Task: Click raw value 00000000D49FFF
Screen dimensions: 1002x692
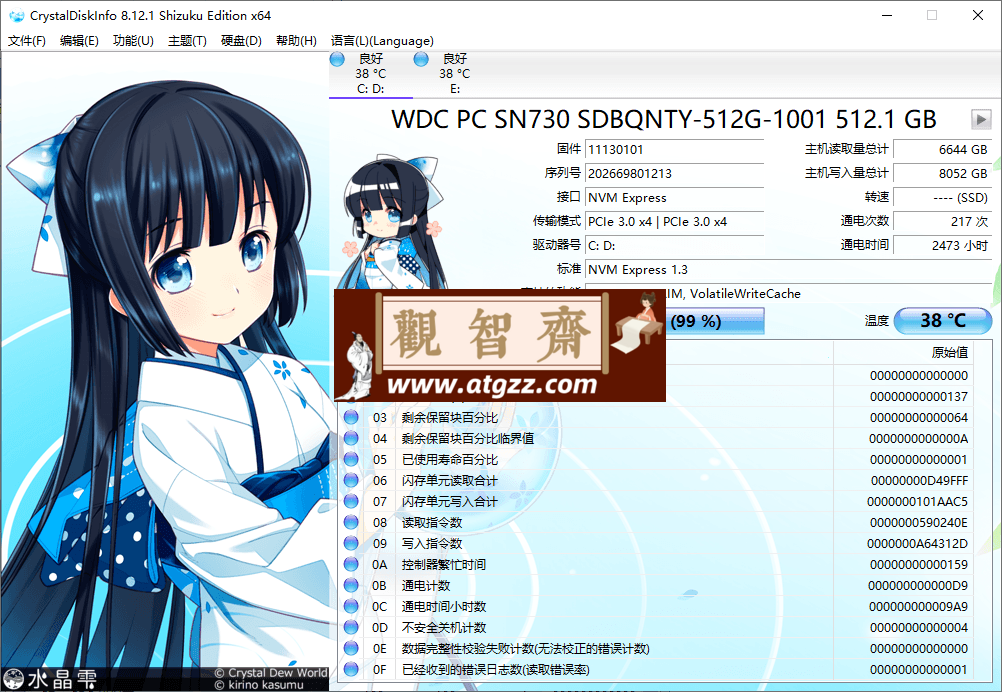Action: (x=919, y=481)
